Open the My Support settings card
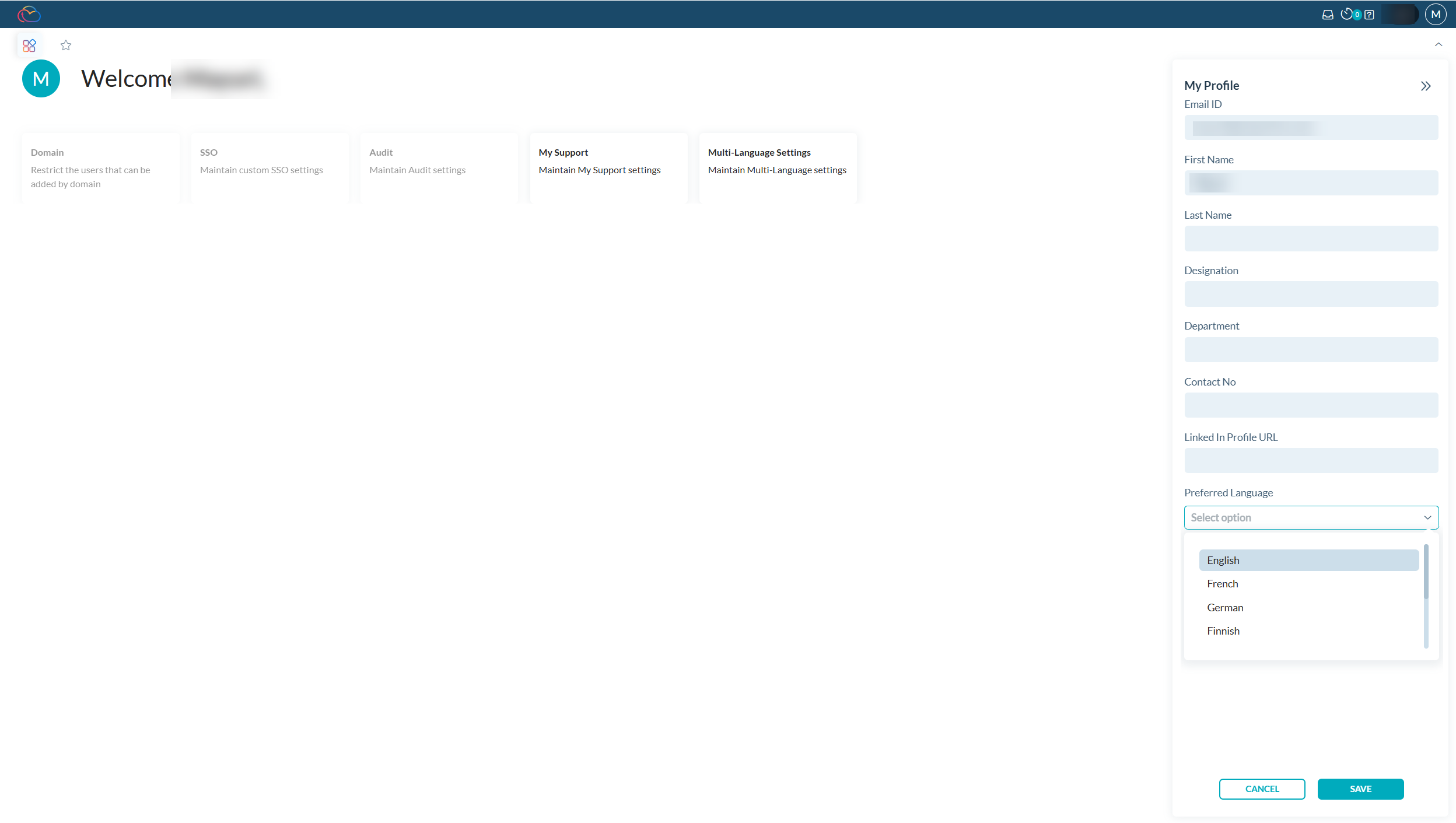The height and width of the screenshot is (823, 1456). point(608,168)
